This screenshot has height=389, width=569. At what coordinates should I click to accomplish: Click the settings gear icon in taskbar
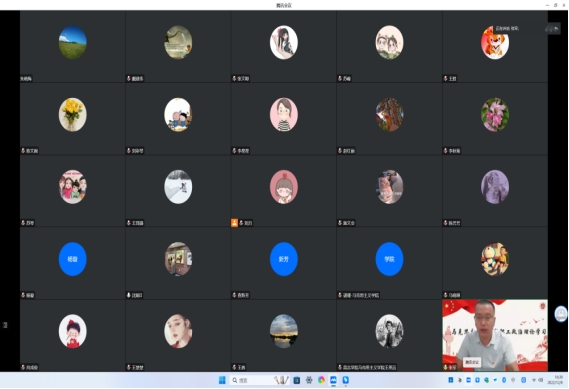tap(309, 380)
